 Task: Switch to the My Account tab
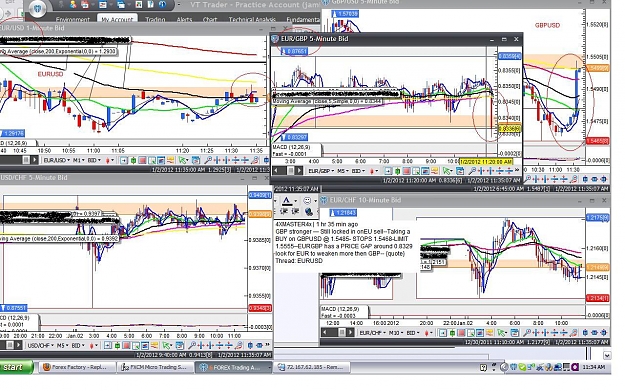[117, 19]
